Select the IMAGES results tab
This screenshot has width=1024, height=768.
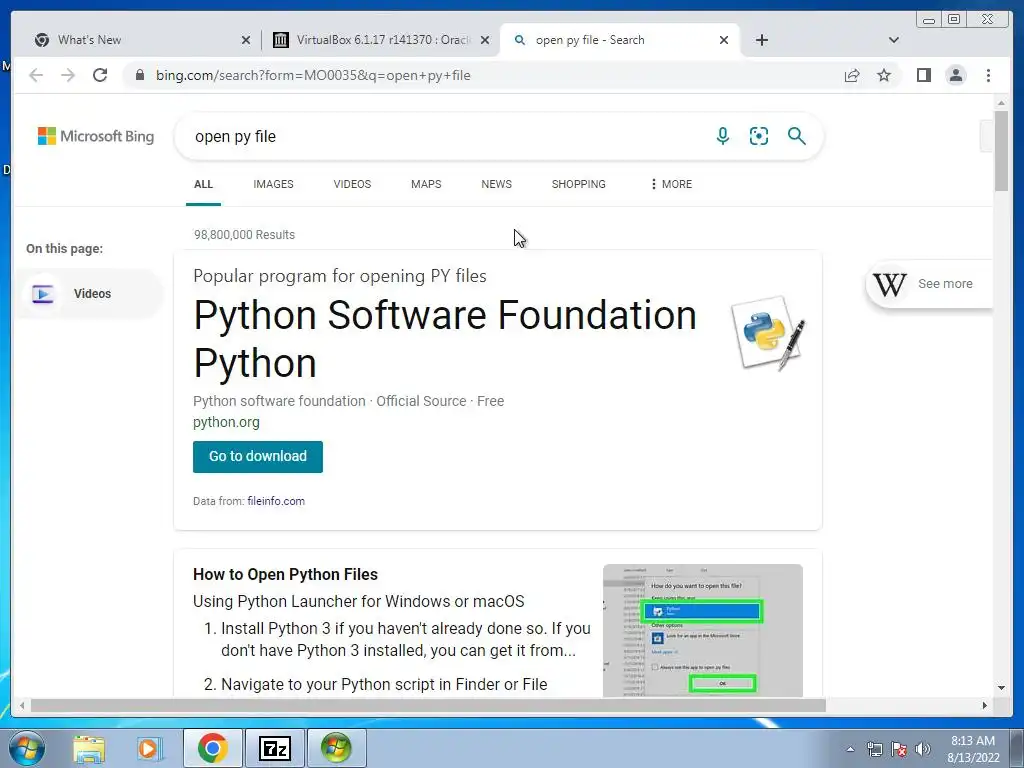coord(273,184)
